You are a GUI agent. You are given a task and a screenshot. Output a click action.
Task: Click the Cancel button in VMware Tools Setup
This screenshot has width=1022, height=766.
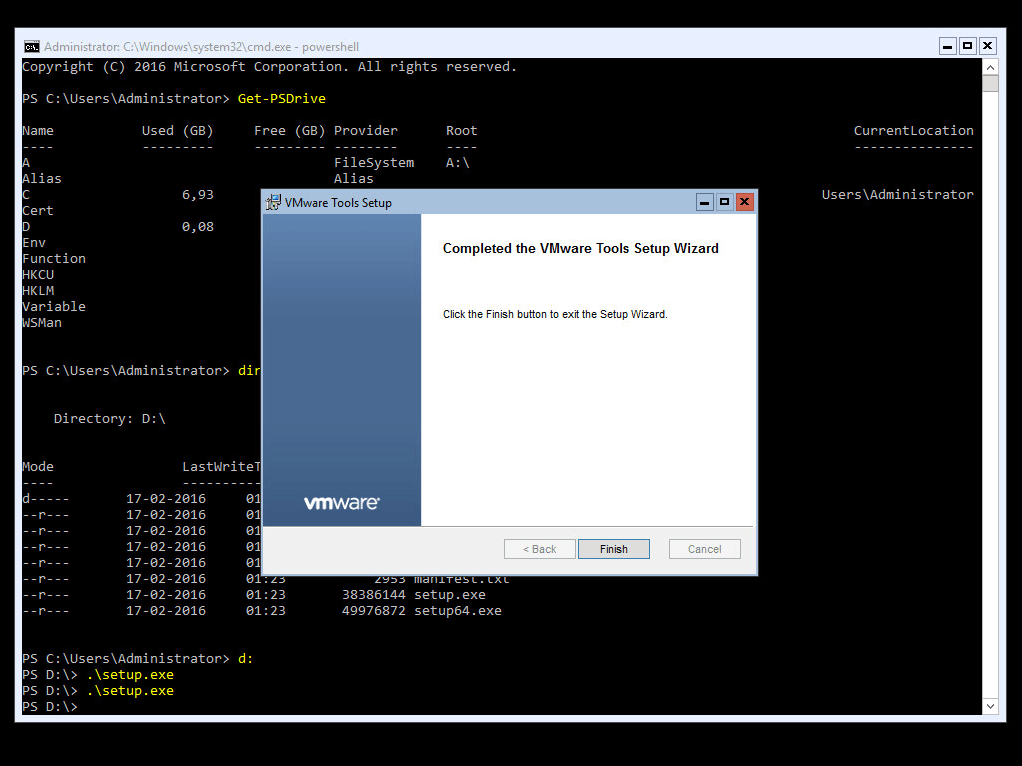[705, 549]
